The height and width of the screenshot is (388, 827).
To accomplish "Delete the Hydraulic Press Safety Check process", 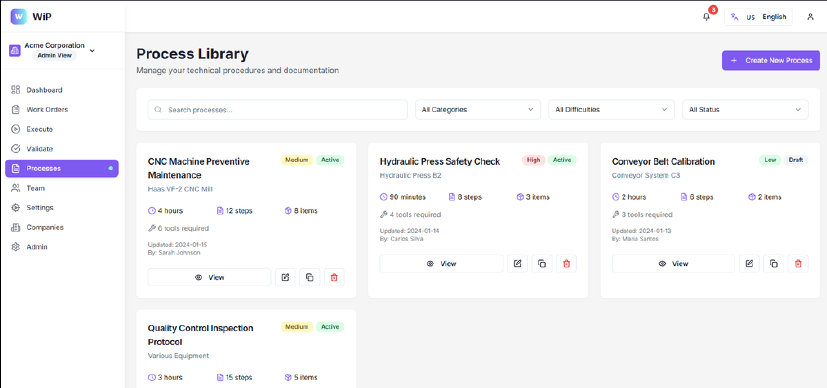I will click(566, 264).
